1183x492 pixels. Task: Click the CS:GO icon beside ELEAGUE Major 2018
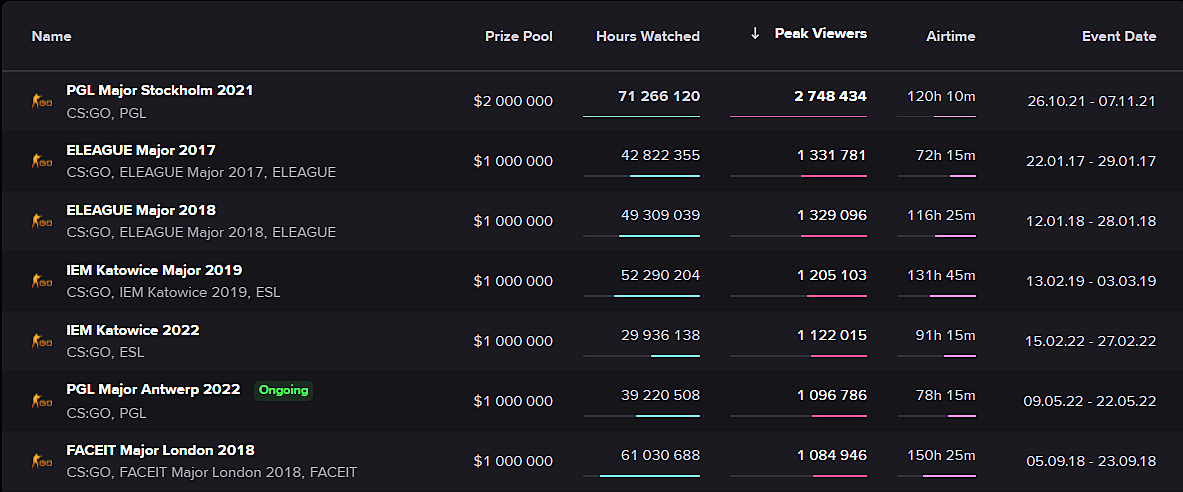coord(41,221)
